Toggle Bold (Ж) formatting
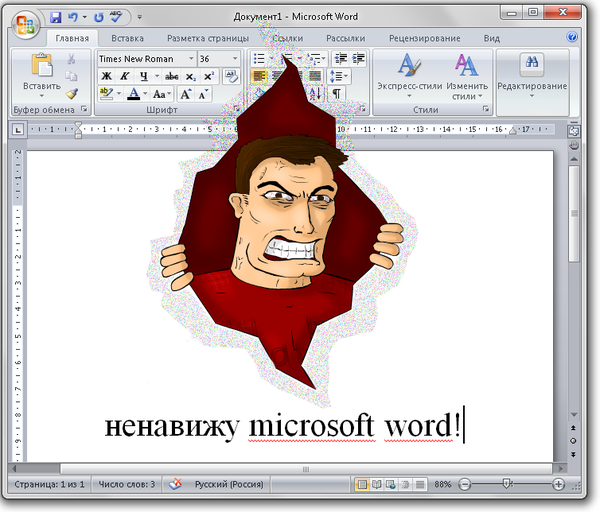 tap(106, 76)
